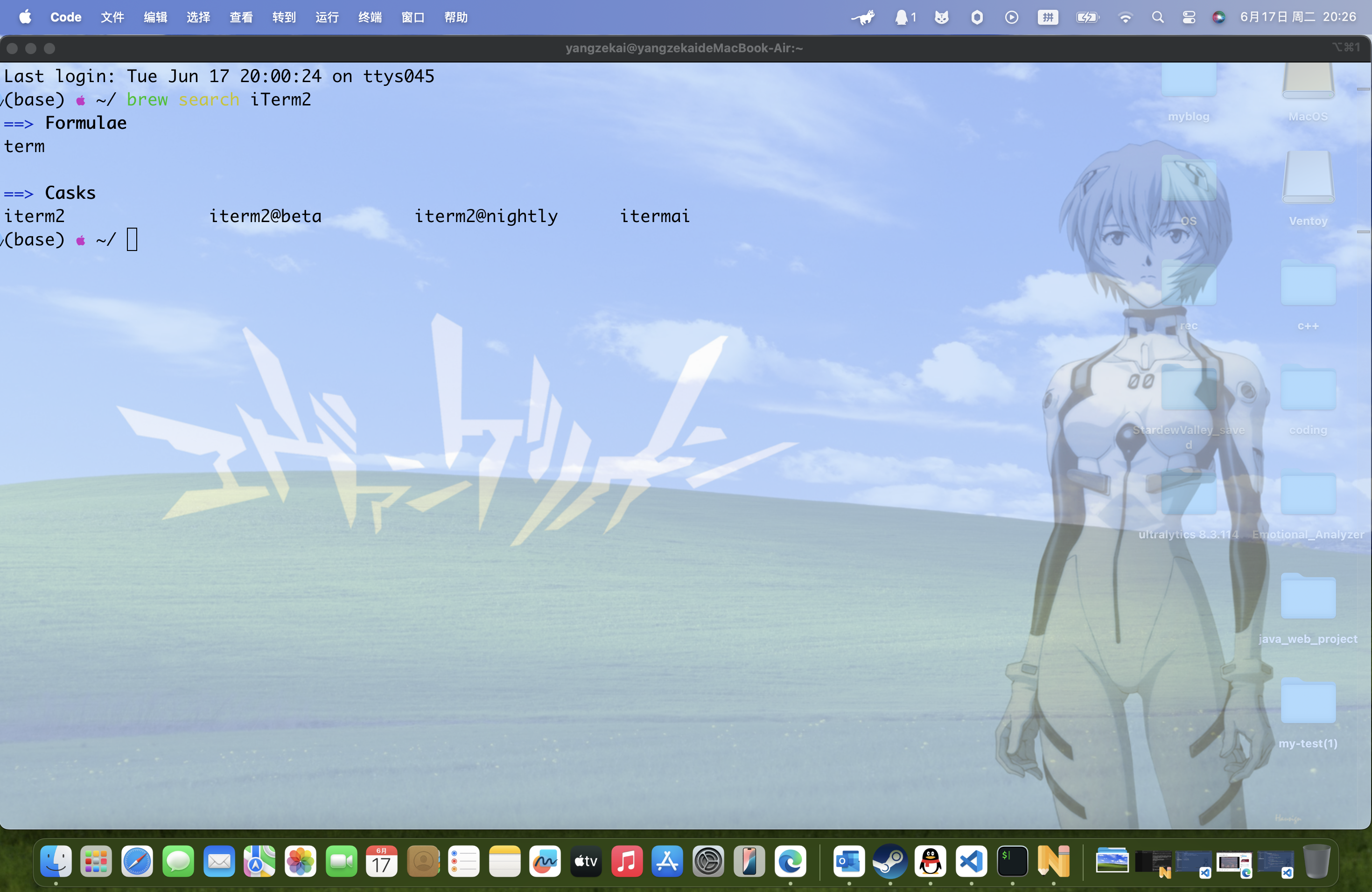
Task: Click the hexagon menu bar icon
Action: point(977,17)
